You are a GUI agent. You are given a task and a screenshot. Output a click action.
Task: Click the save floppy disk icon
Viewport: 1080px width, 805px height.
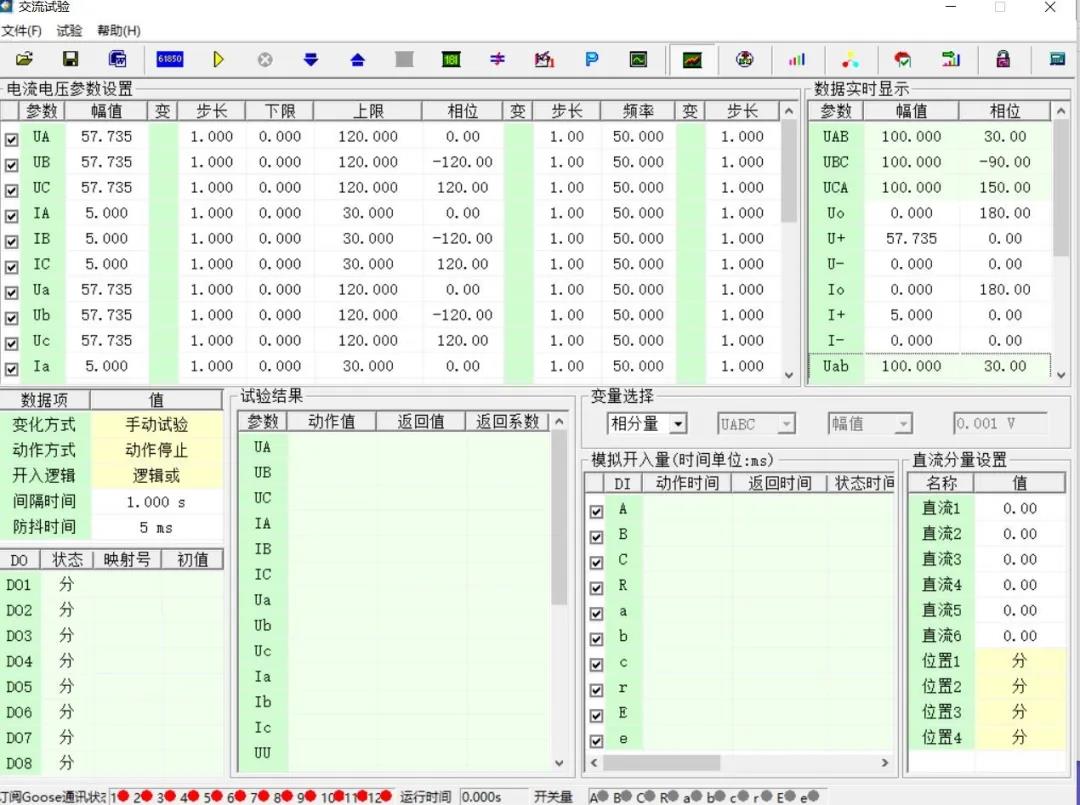pos(71,60)
